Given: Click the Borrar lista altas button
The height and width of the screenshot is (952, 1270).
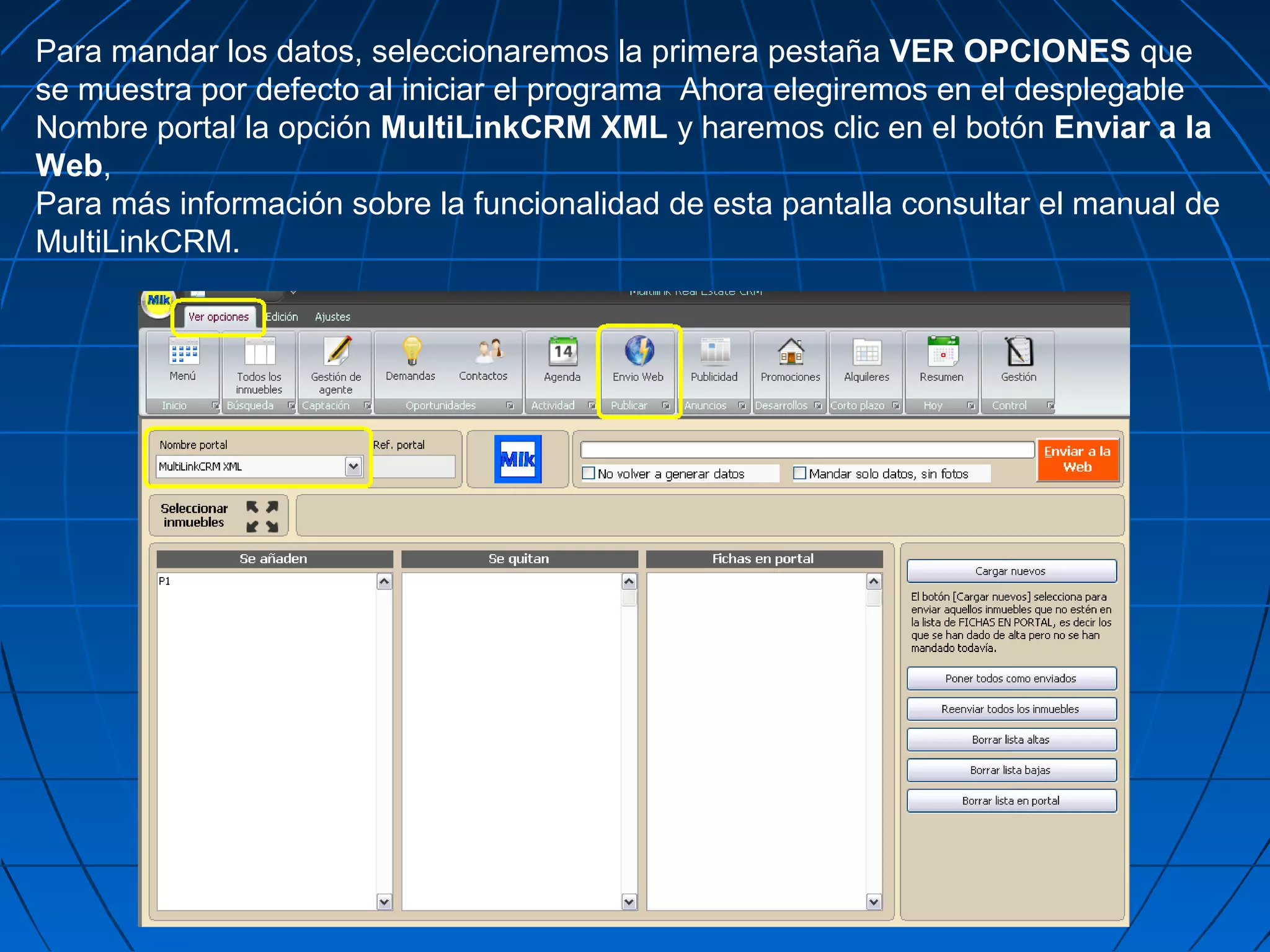Looking at the screenshot, I should [1011, 739].
